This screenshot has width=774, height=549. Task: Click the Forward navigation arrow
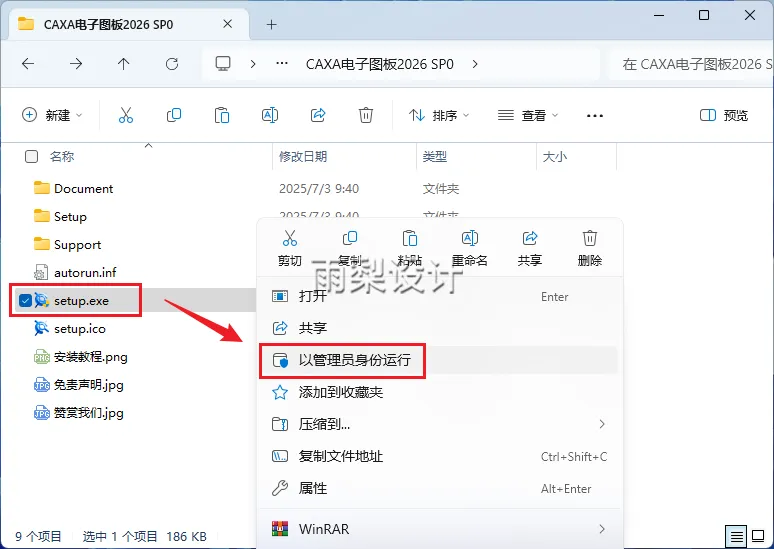click(x=76, y=64)
